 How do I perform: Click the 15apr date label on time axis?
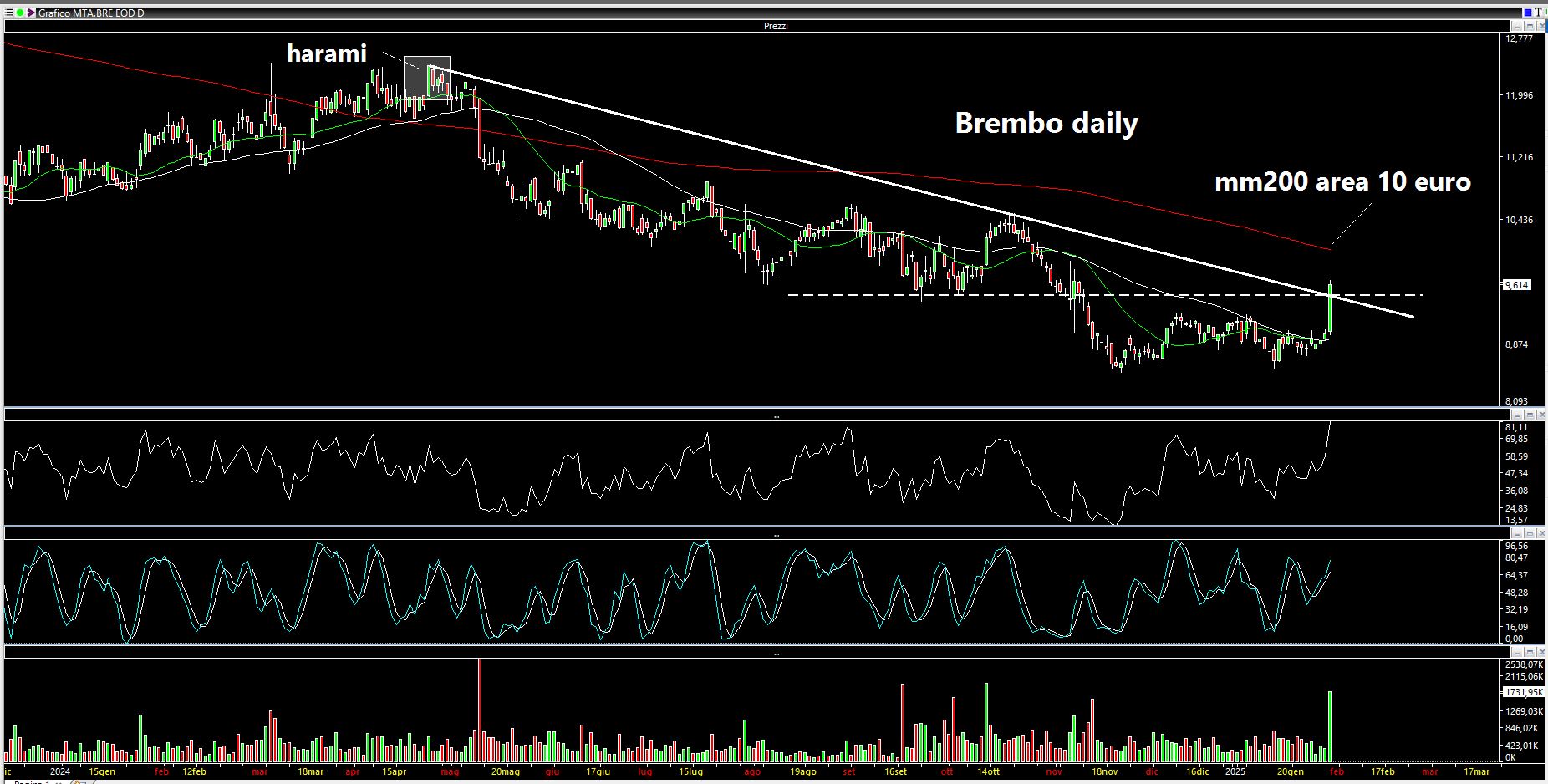click(394, 771)
